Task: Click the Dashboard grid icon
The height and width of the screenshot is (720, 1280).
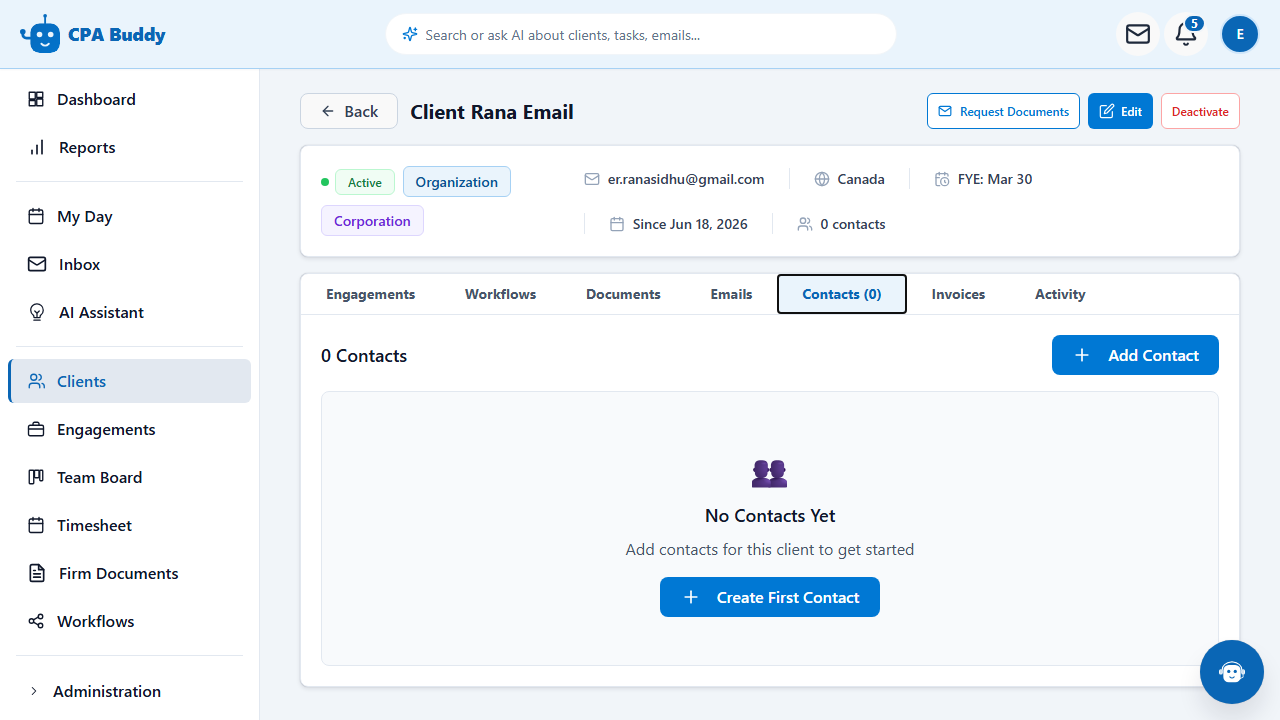Action: click(x=36, y=99)
